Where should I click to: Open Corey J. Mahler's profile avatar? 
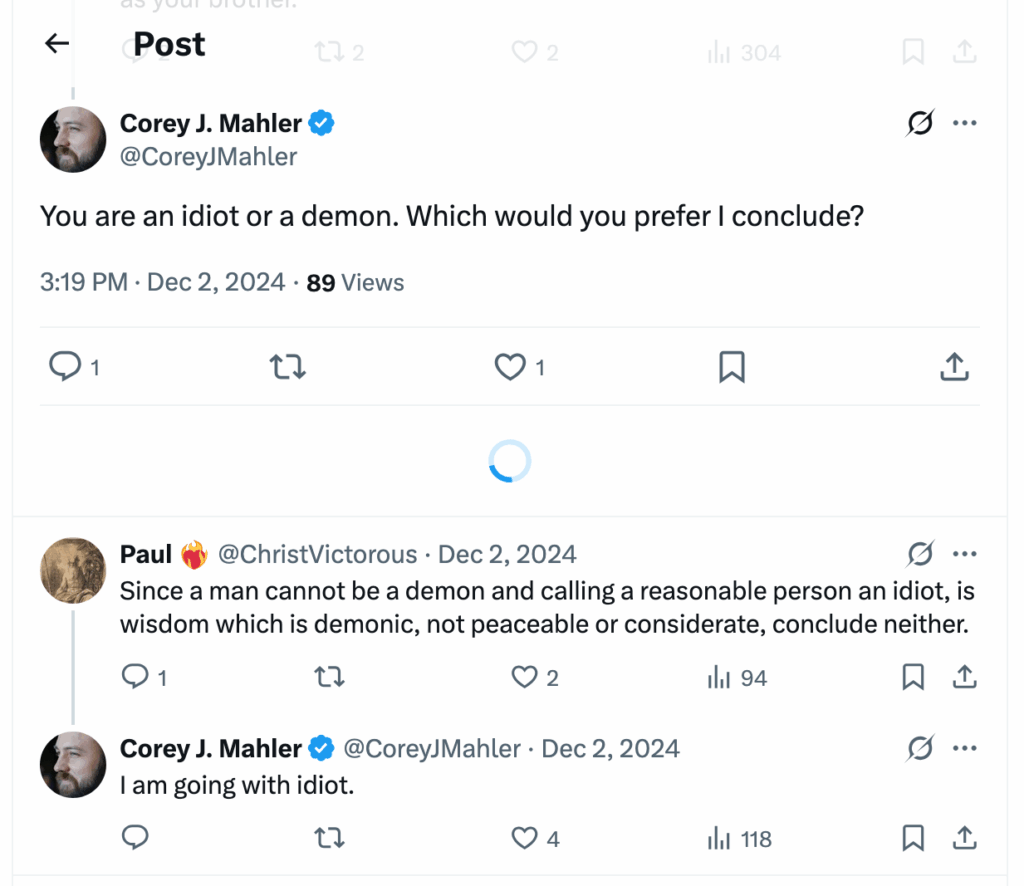[72, 139]
